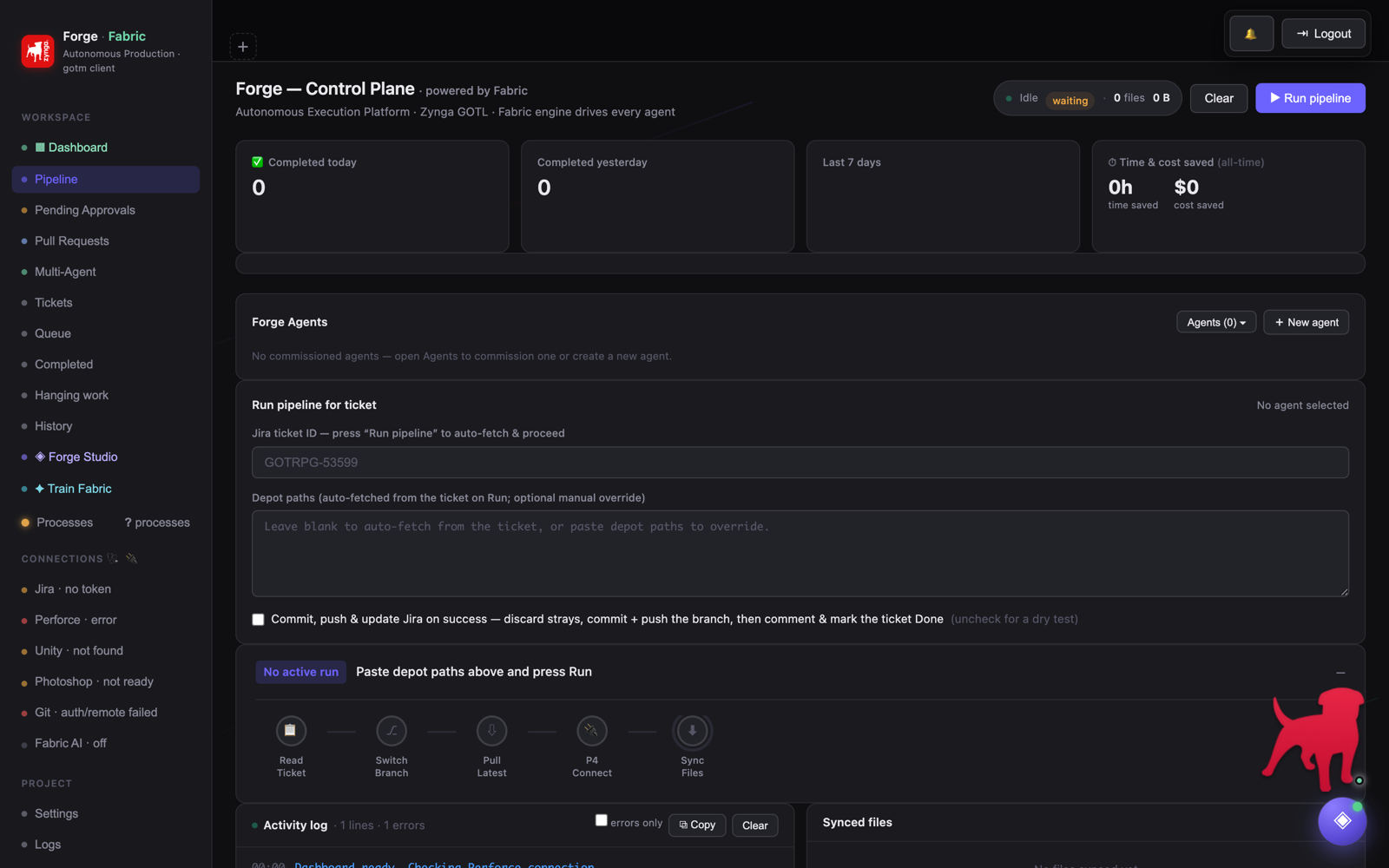The width and height of the screenshot is (1389, 868).
Task: Open the History page
Action: 106,426
